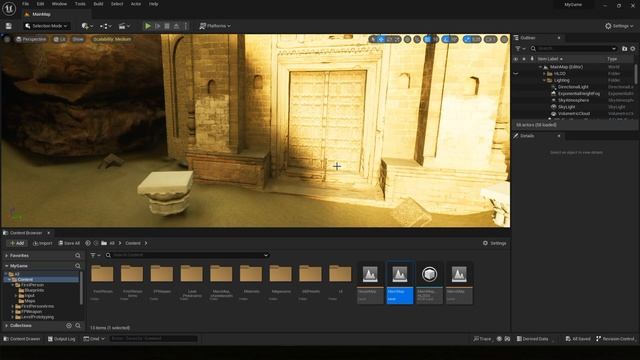Toggle grid location snapping in the viewport
The width and height of the screenshot is (640, 360).
click(427, 39)
